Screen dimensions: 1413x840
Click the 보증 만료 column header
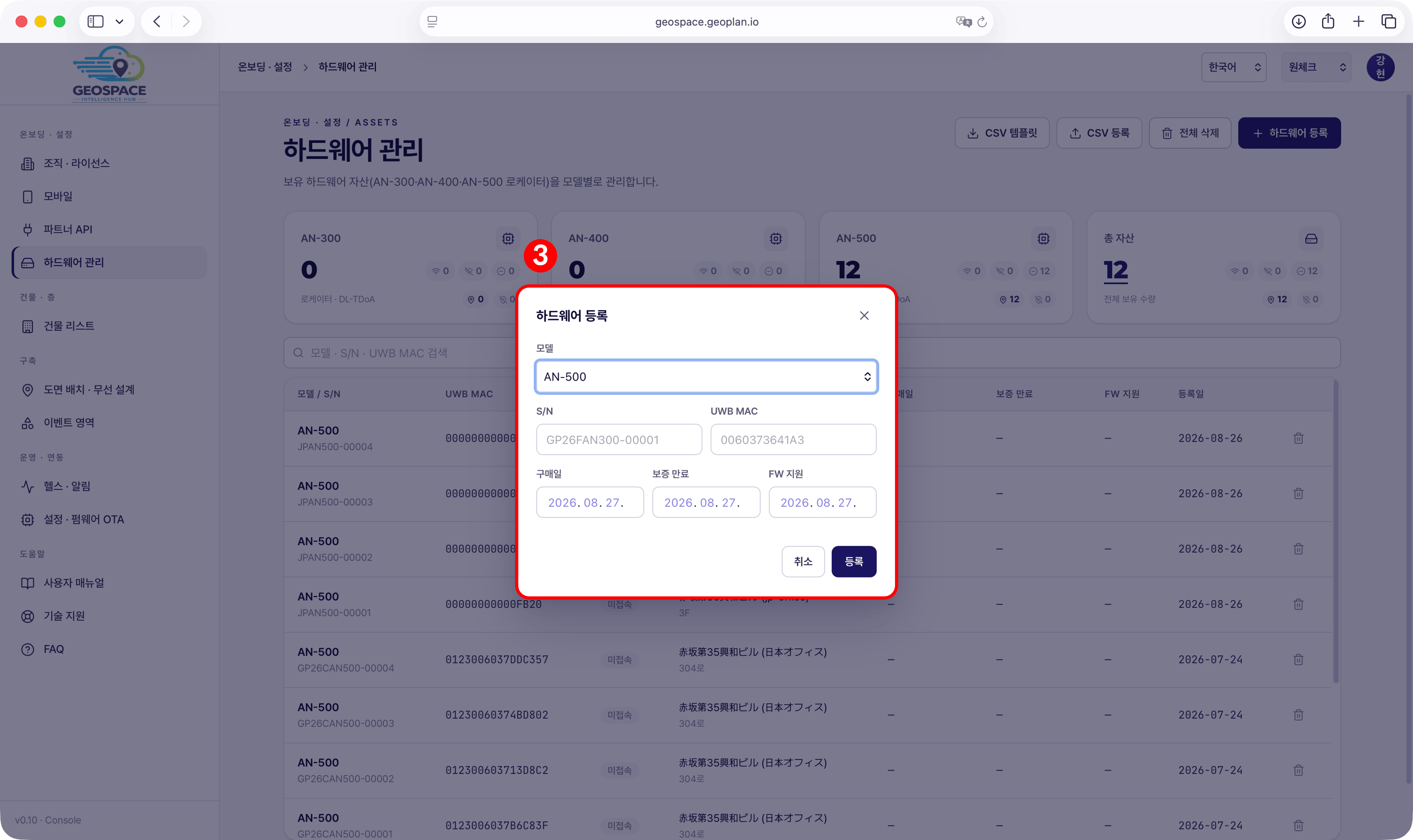pyautogui.click(x=1014, y=394)
